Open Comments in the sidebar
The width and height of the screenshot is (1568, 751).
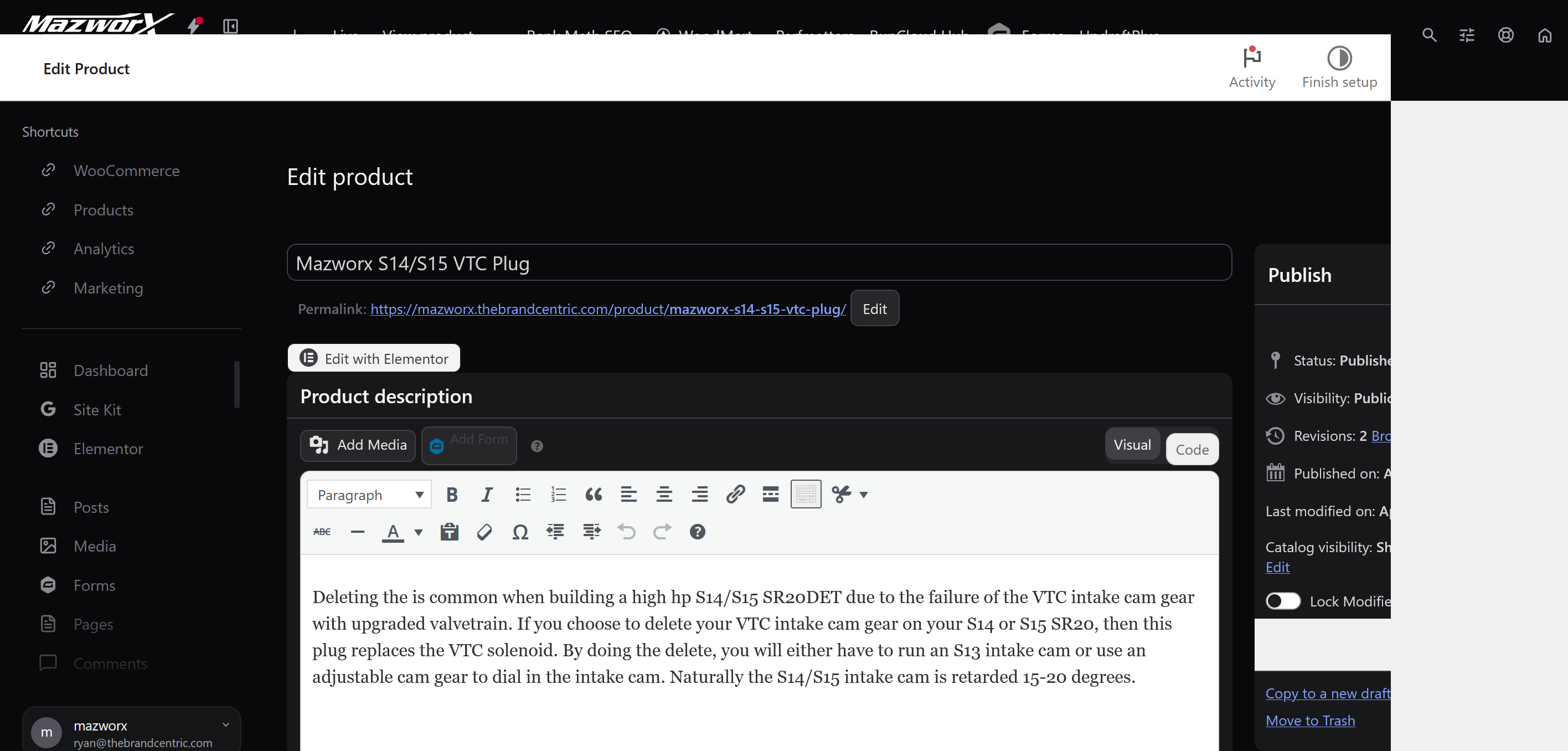tap(110, 663)
